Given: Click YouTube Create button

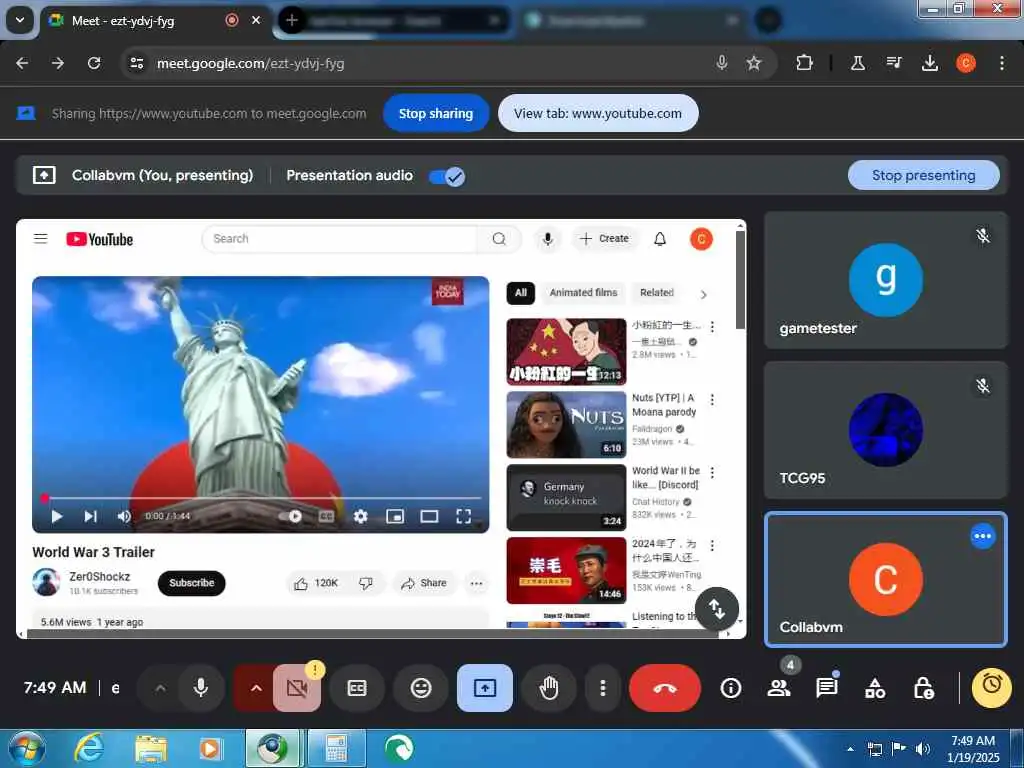Looking at the screenshot, I should pyautogui.click(x=604, y=239).
